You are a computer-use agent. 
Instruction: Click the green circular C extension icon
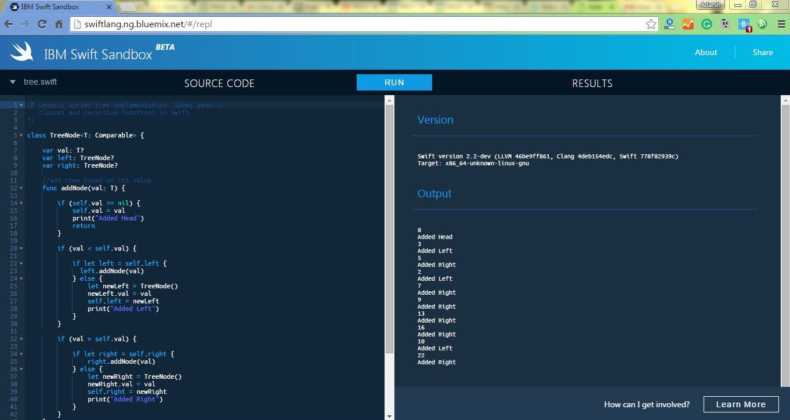point(706,24)
